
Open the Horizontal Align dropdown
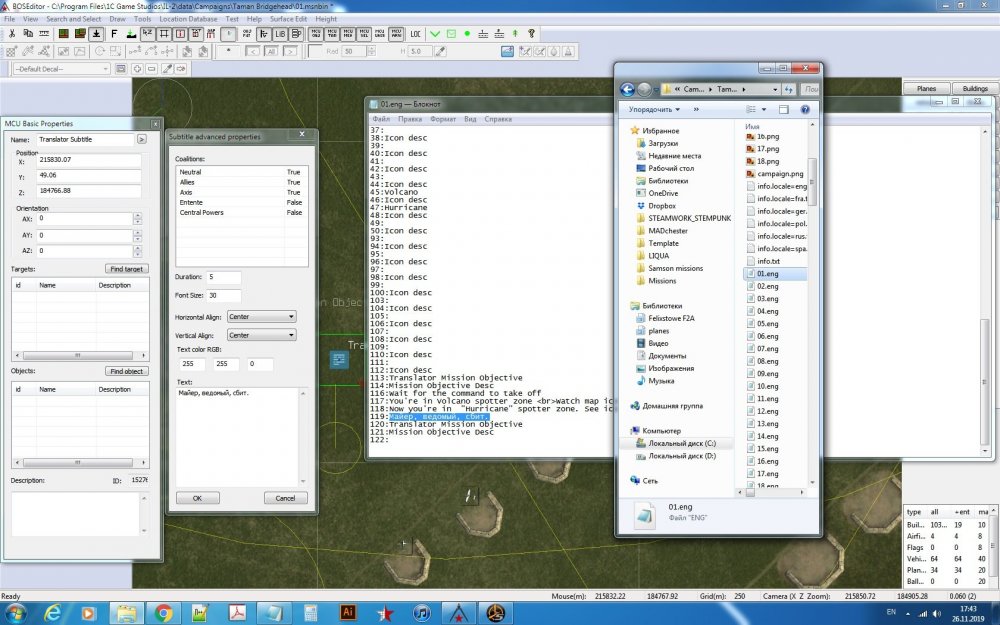point(262,317)
